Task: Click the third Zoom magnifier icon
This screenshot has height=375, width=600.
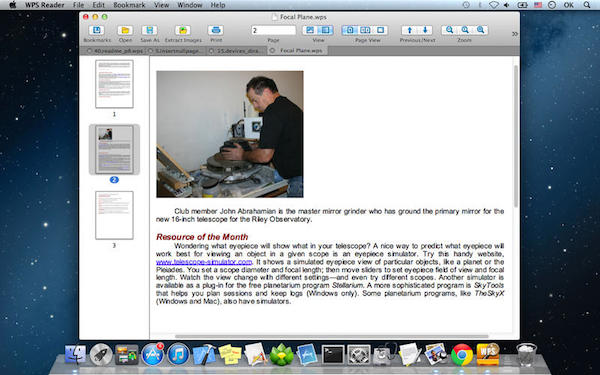Action: [481, 30]
